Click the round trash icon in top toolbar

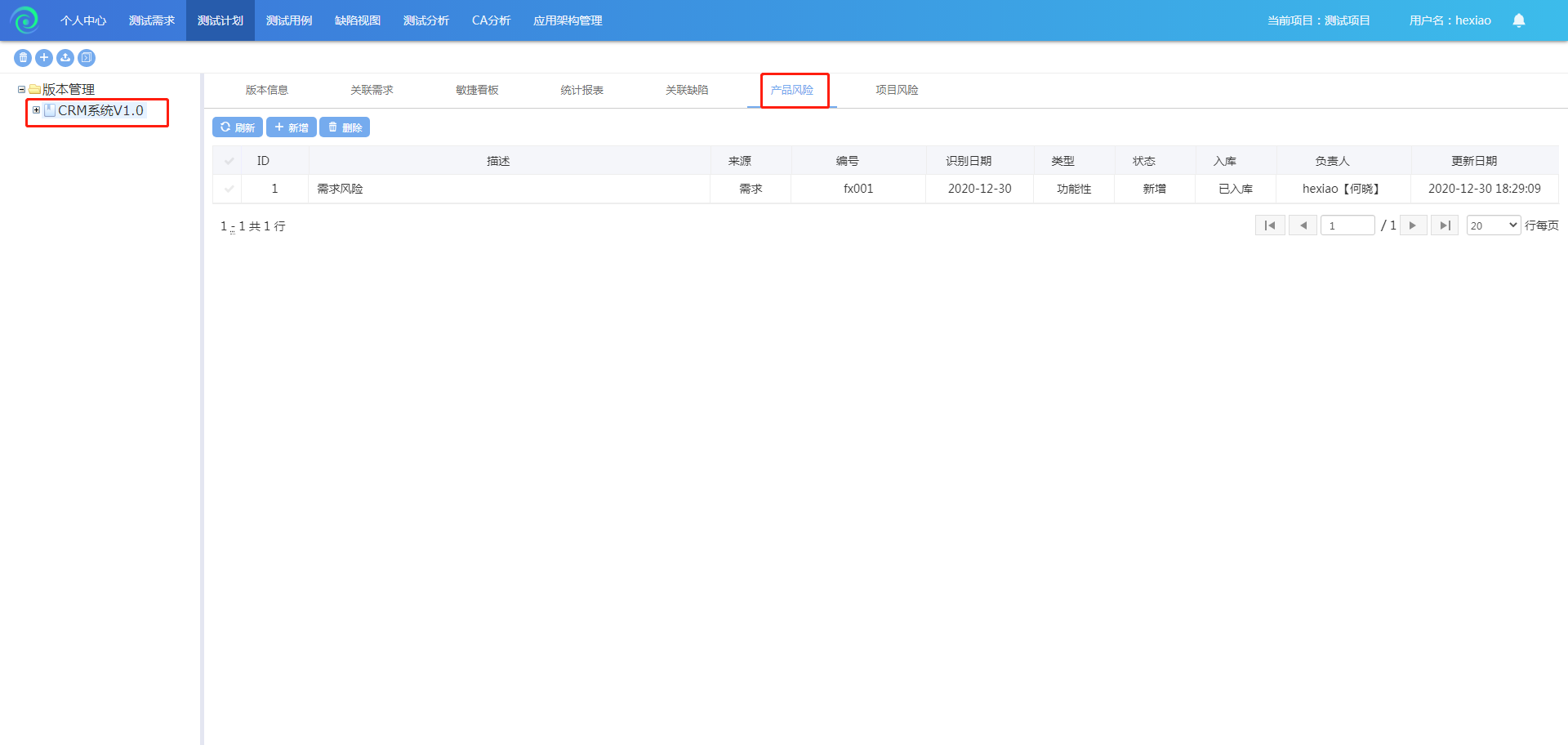coord(23,58)
